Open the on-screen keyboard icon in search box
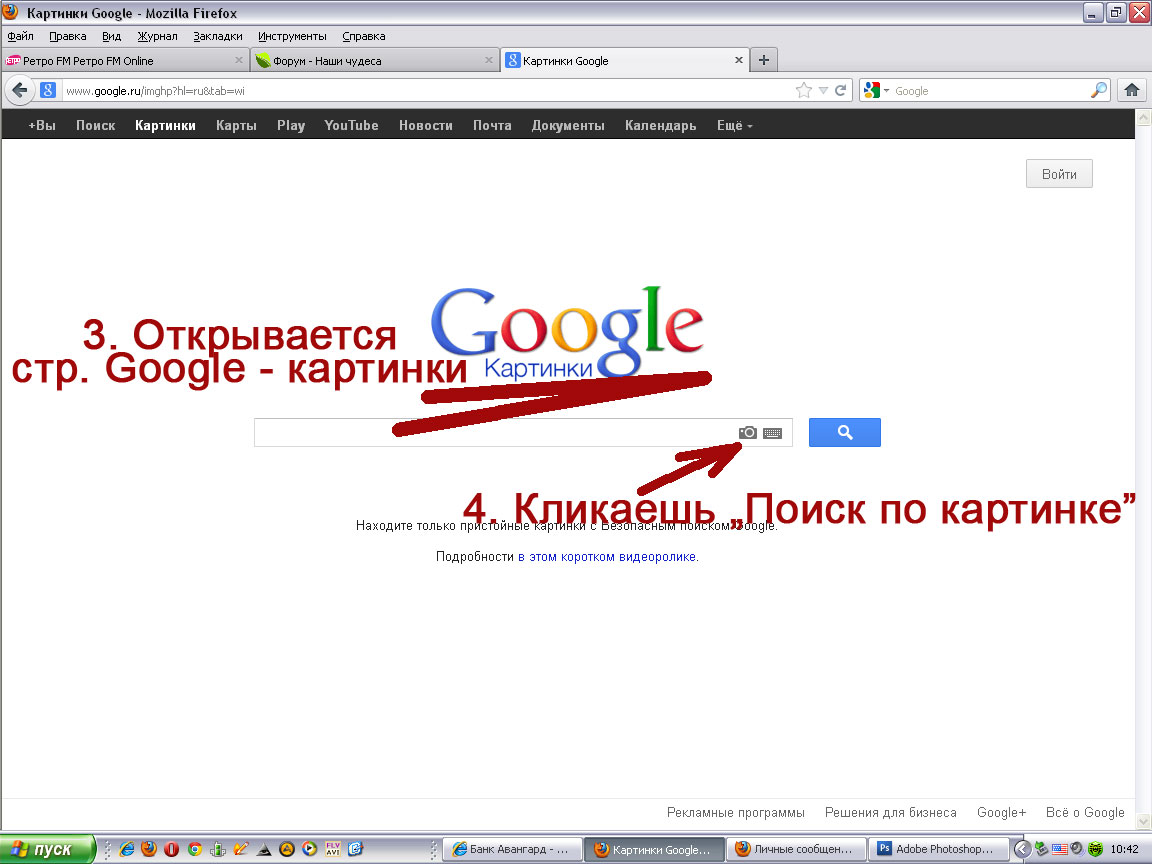 772,433
